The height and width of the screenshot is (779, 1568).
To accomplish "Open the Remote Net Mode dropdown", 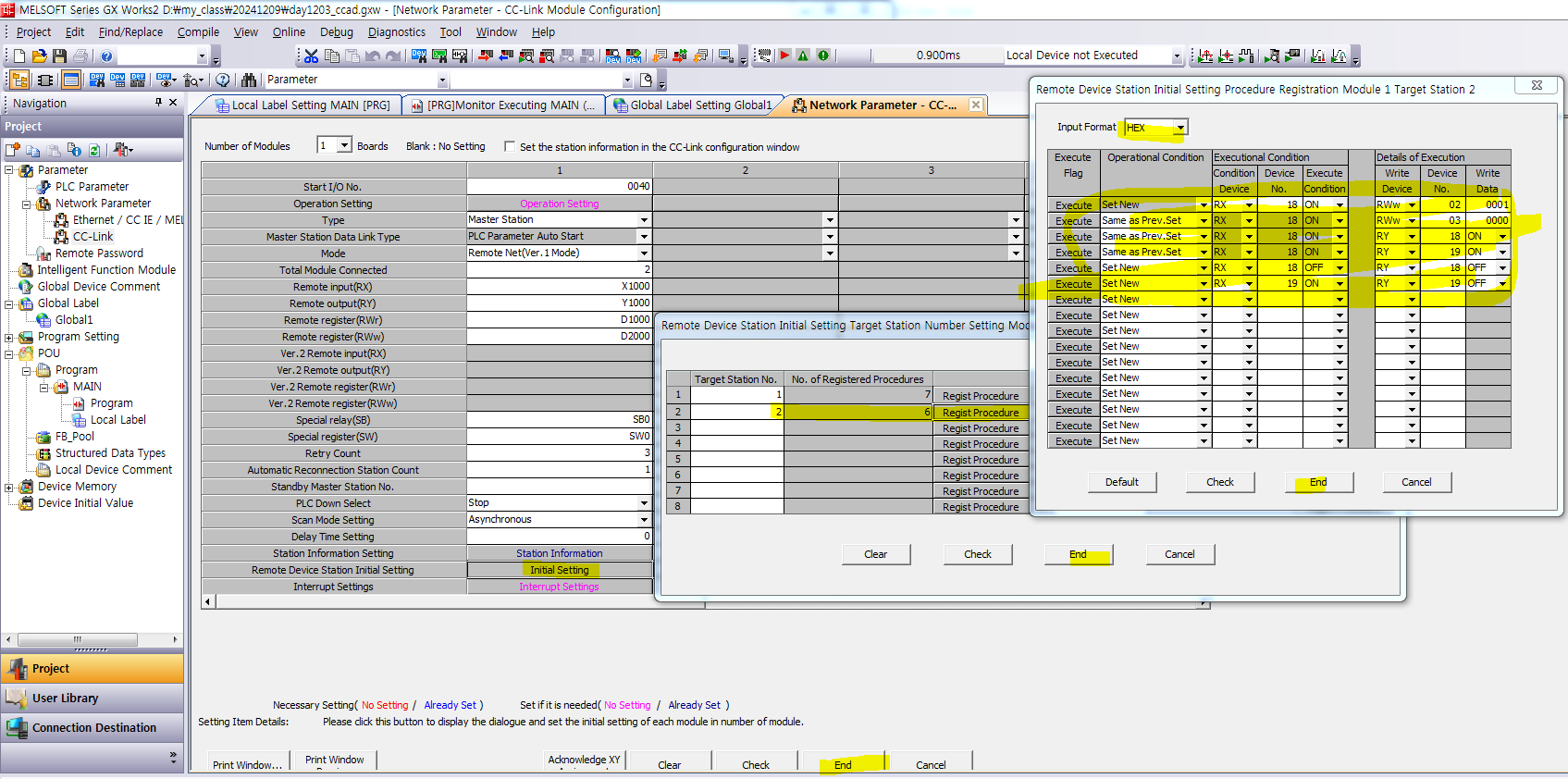I will pos(644,253).
